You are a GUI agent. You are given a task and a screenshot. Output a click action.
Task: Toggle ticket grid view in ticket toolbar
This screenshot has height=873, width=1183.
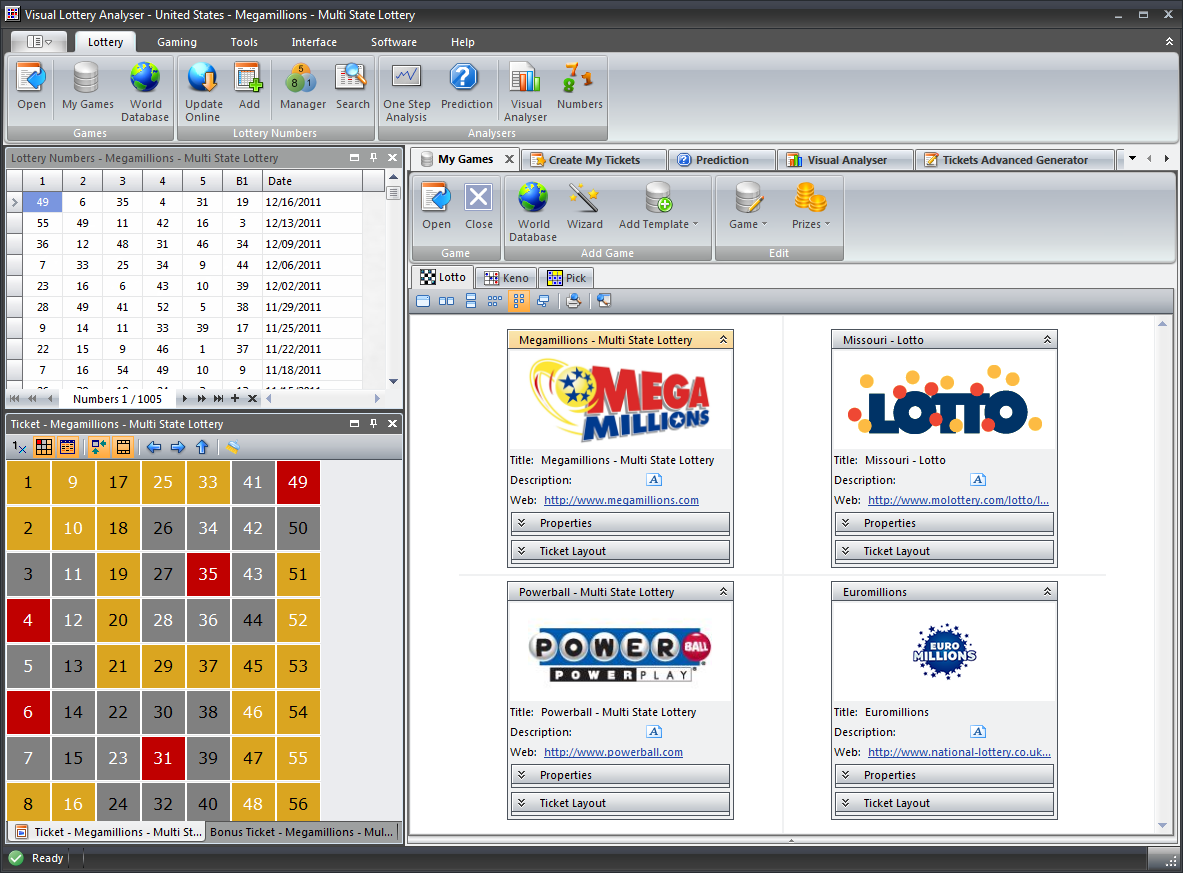pos(43,447)
